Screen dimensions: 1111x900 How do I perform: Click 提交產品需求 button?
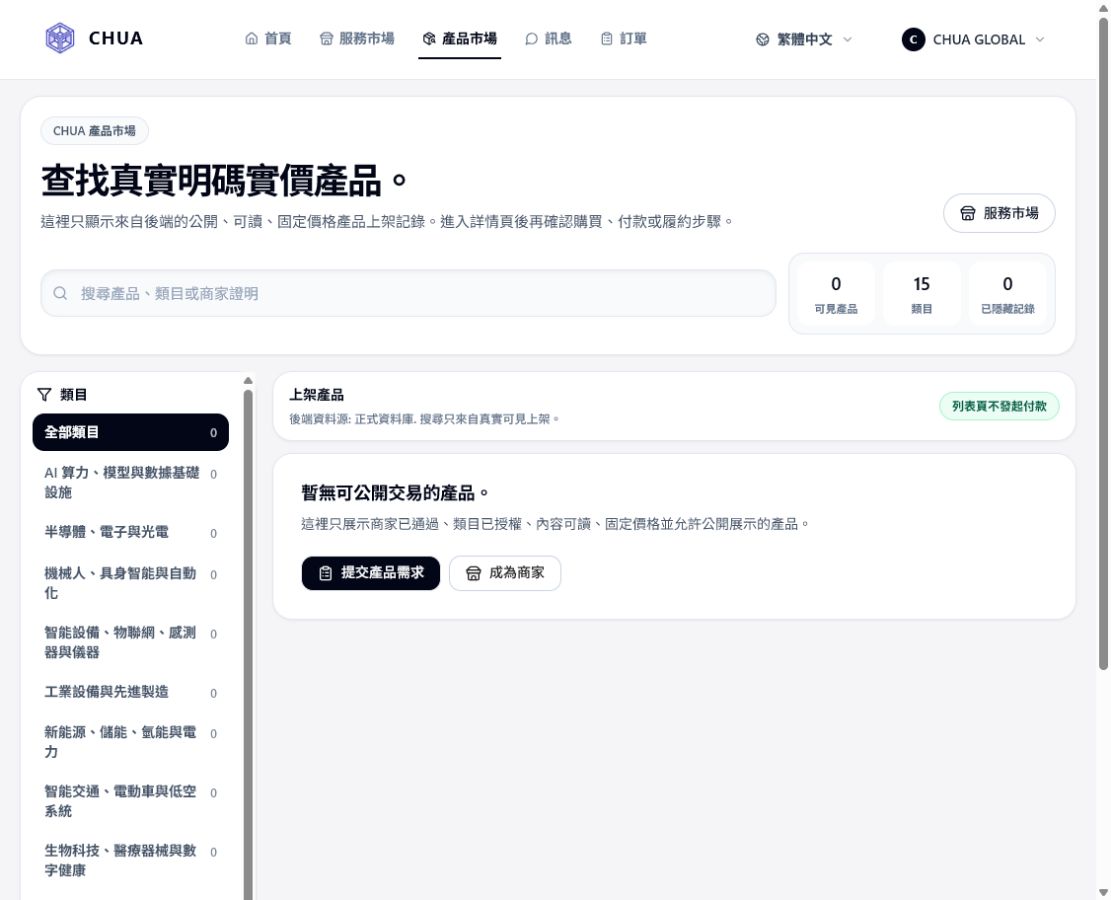pos(371,573)
